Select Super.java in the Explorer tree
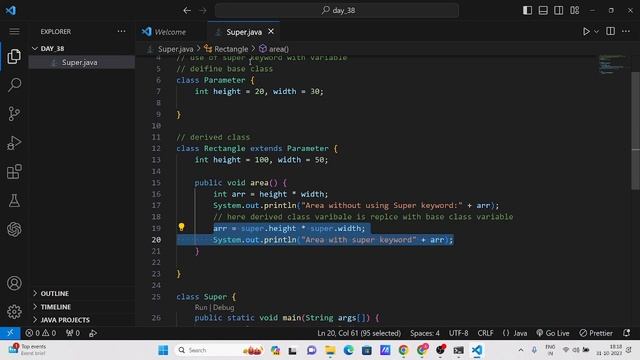 (82, 62)
